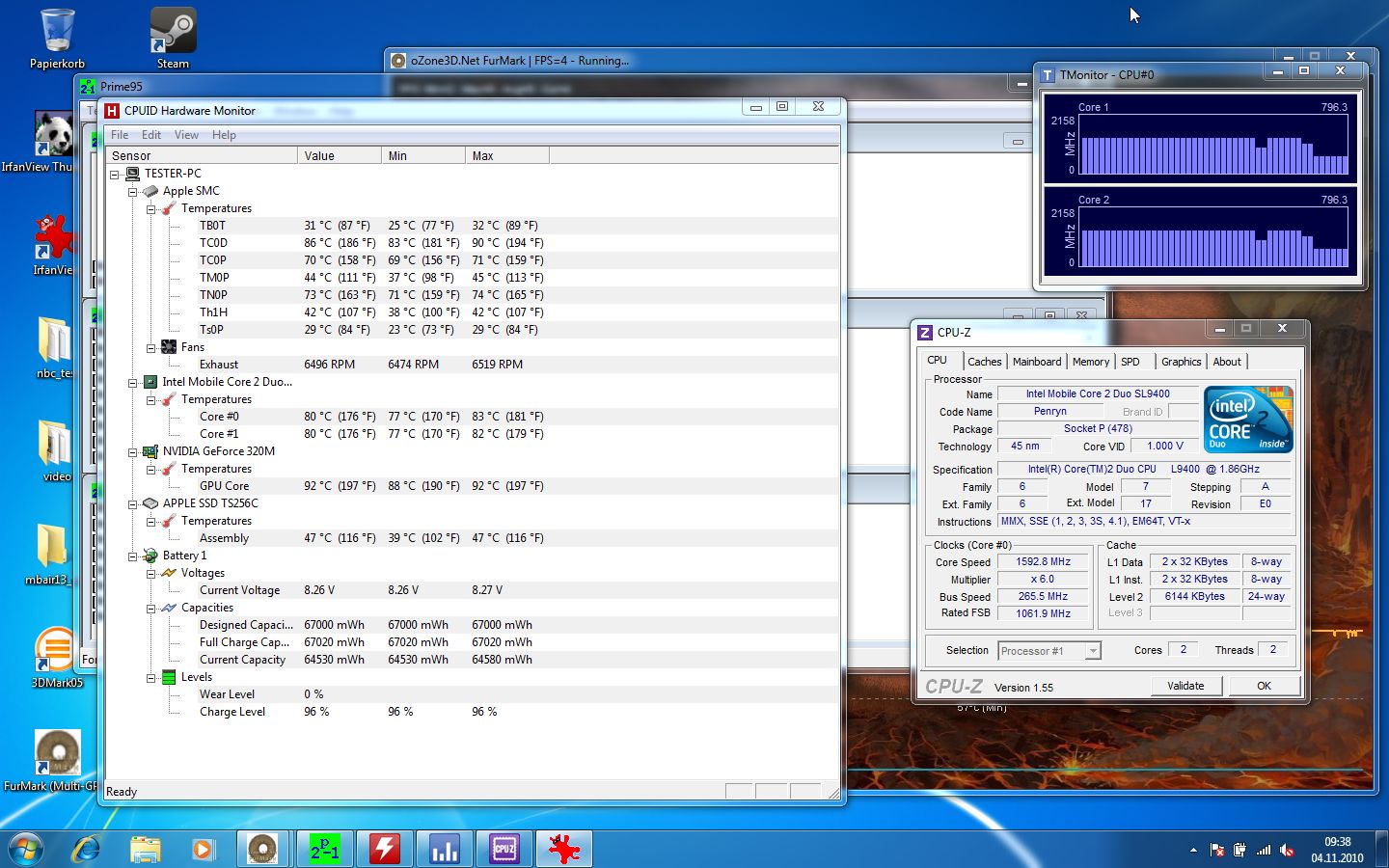Image resolution: width=1389 pixels, height=868 pixels.
Task: Collapse the Apple SMC tree node
Action: (x=133, y=191)
